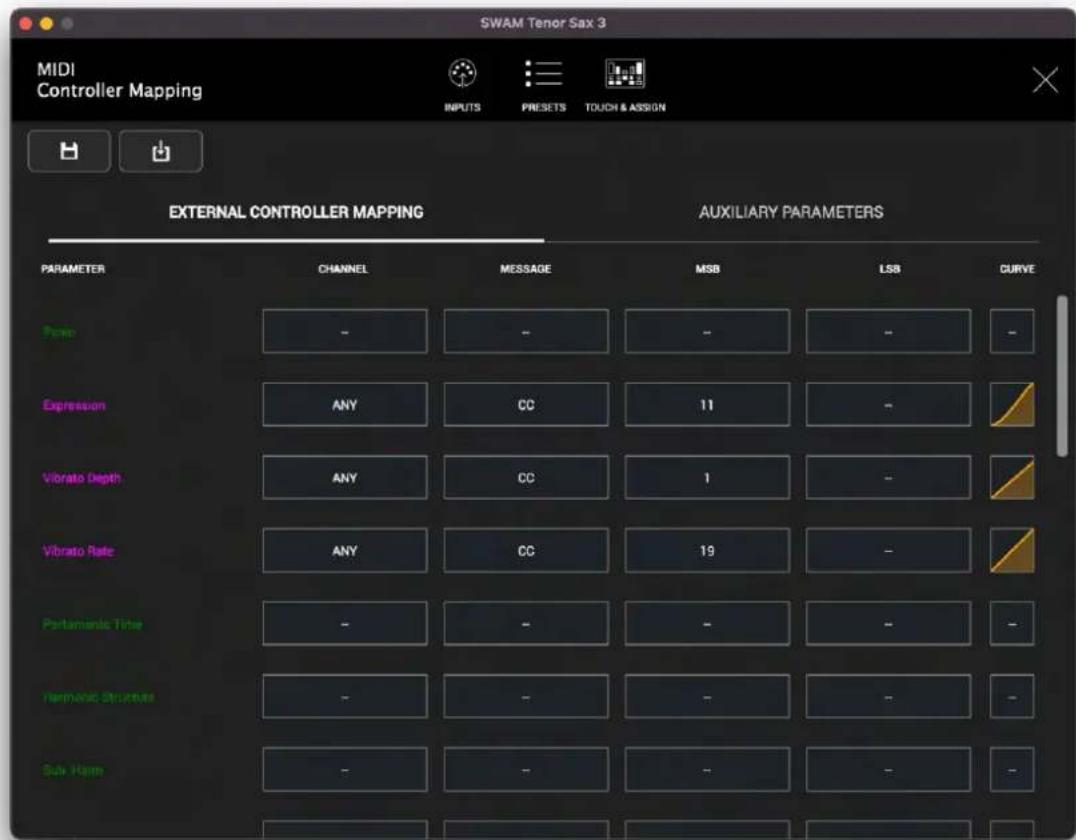Click the Portamento Time parameter label
This screenshot has width=1076, height=840.
coord(92,624)
